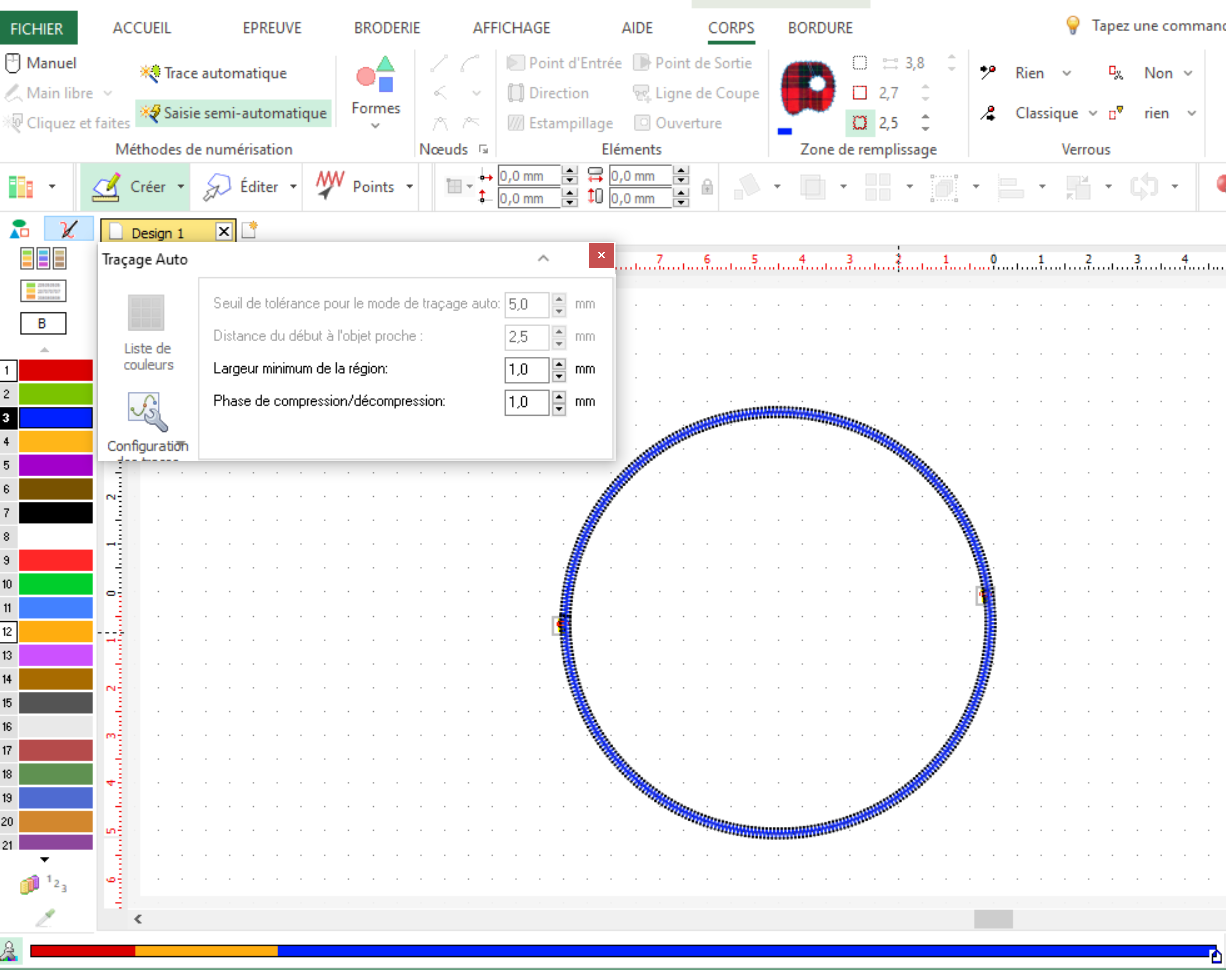The image size is (1226, 973).
Task: Open the FICHIER menu
Action: [37, 28]
